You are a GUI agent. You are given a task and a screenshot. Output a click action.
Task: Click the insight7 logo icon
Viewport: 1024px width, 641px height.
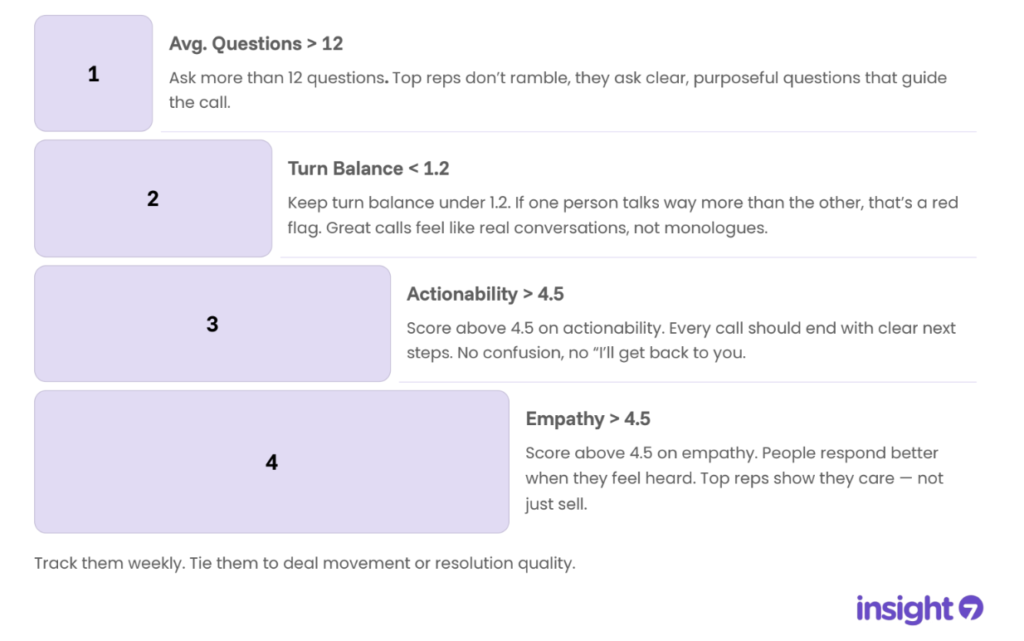(971, 608)
